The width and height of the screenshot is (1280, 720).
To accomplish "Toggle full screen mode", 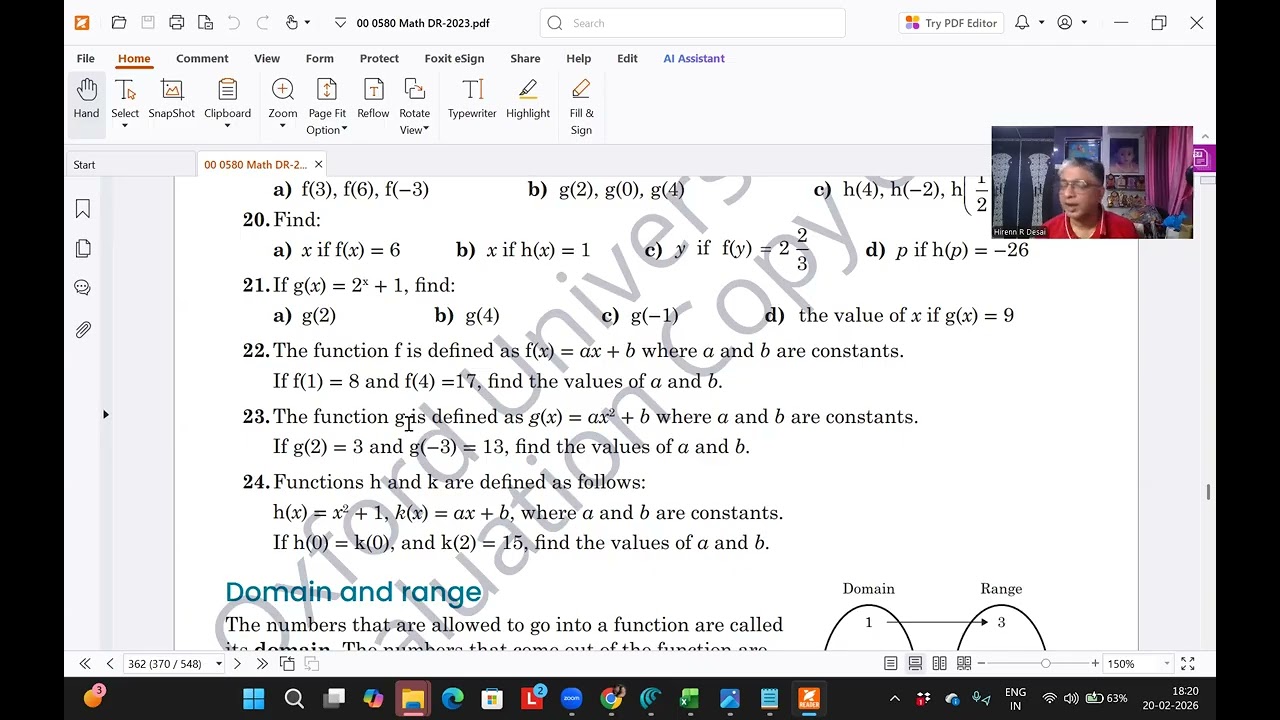I will 1188,664.
